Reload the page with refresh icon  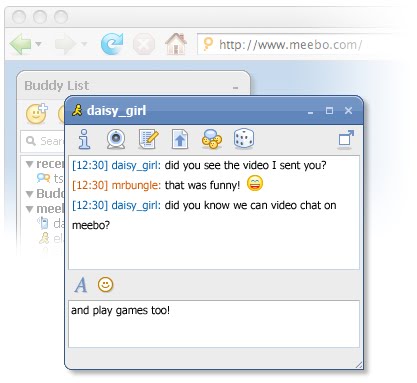point(112,44)
